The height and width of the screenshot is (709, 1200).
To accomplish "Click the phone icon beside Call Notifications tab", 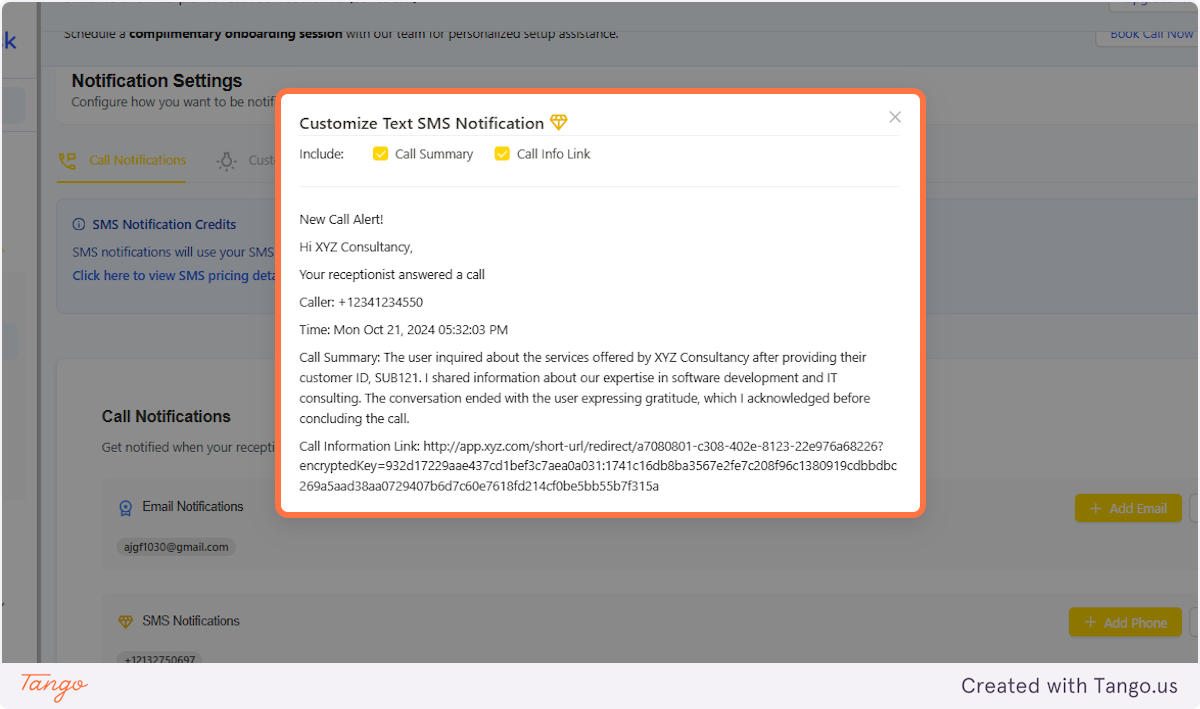I will tap(67, 160).
